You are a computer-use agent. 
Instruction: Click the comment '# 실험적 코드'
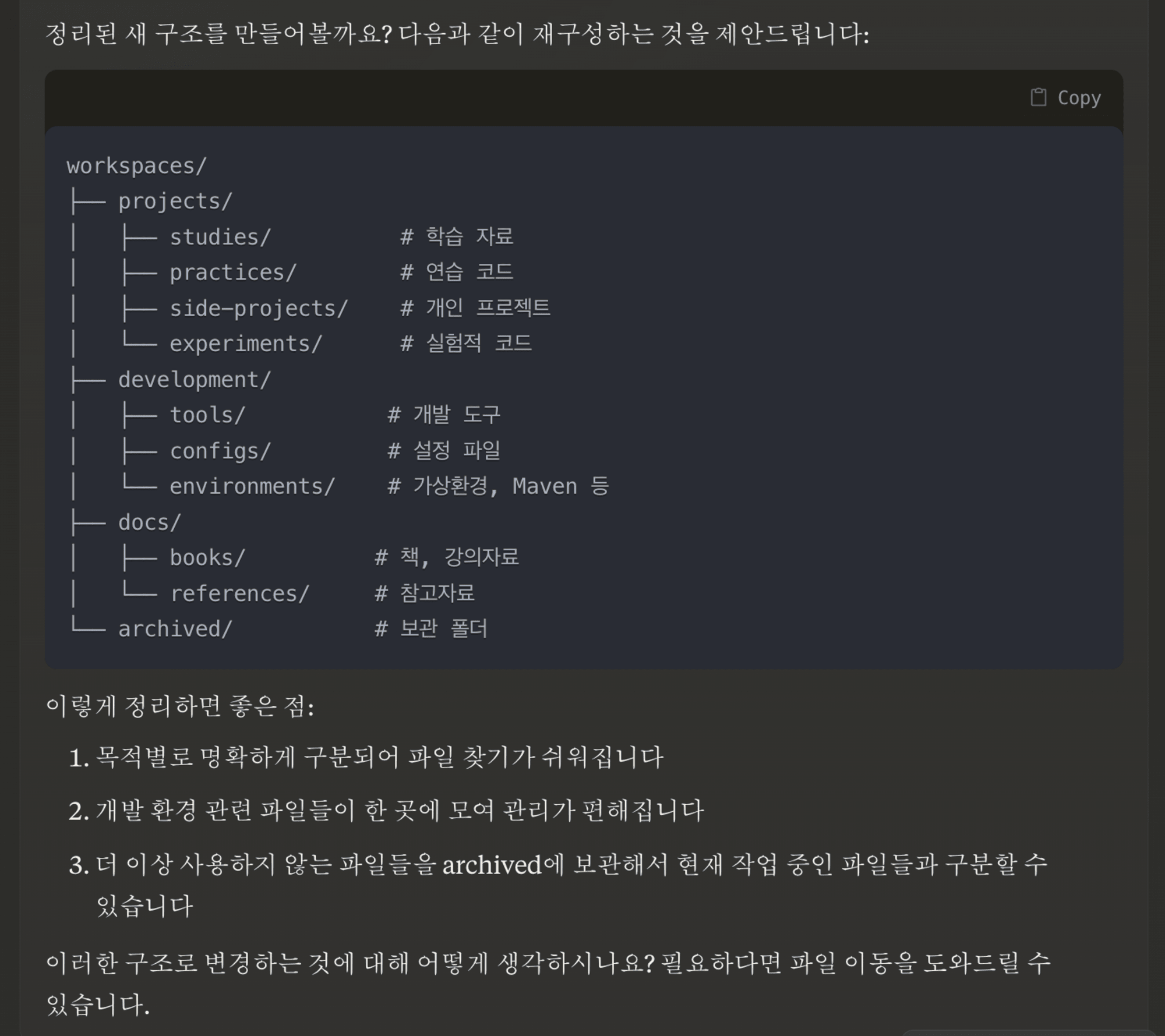(x=466, y=343)
